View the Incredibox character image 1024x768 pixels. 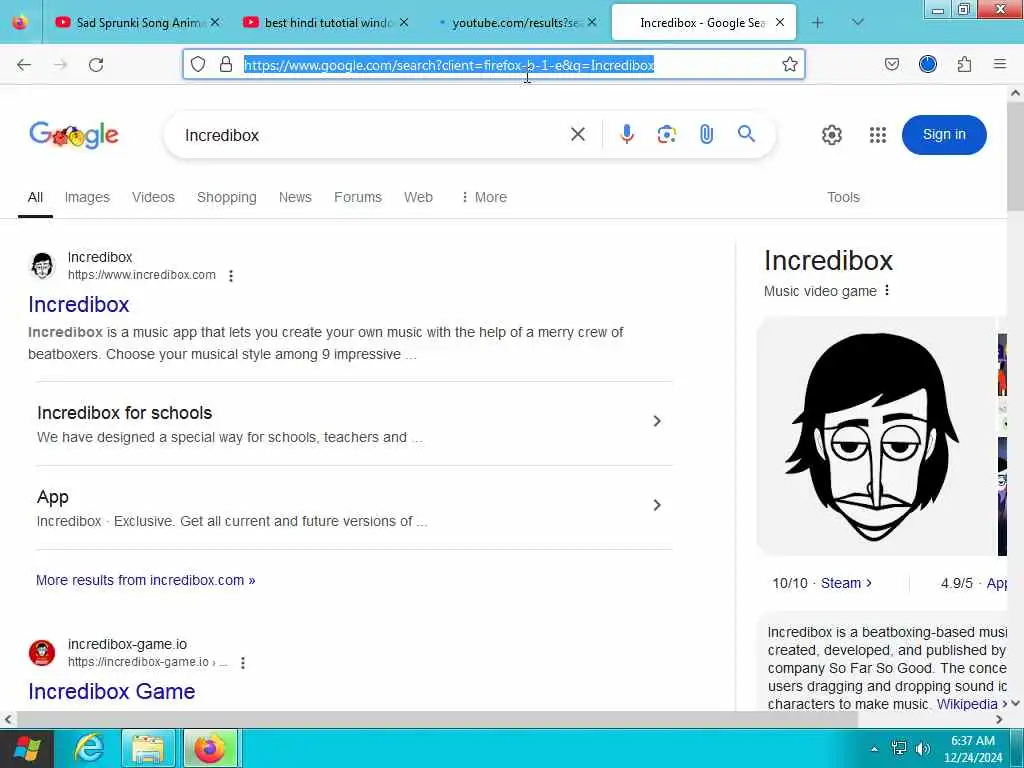875,436
